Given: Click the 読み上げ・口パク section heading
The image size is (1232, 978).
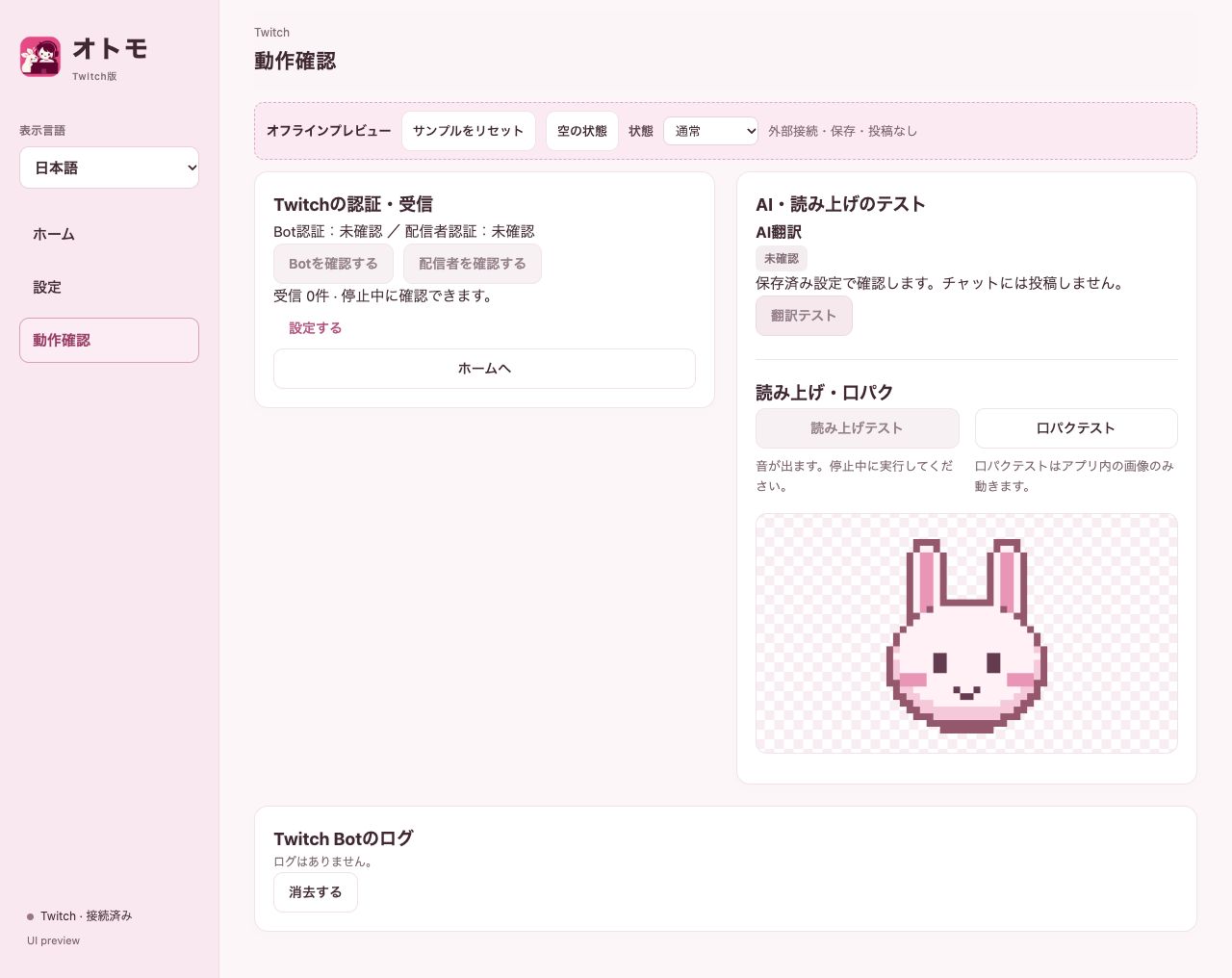Looking at the screenshot, I should click(x=825, y=393).
